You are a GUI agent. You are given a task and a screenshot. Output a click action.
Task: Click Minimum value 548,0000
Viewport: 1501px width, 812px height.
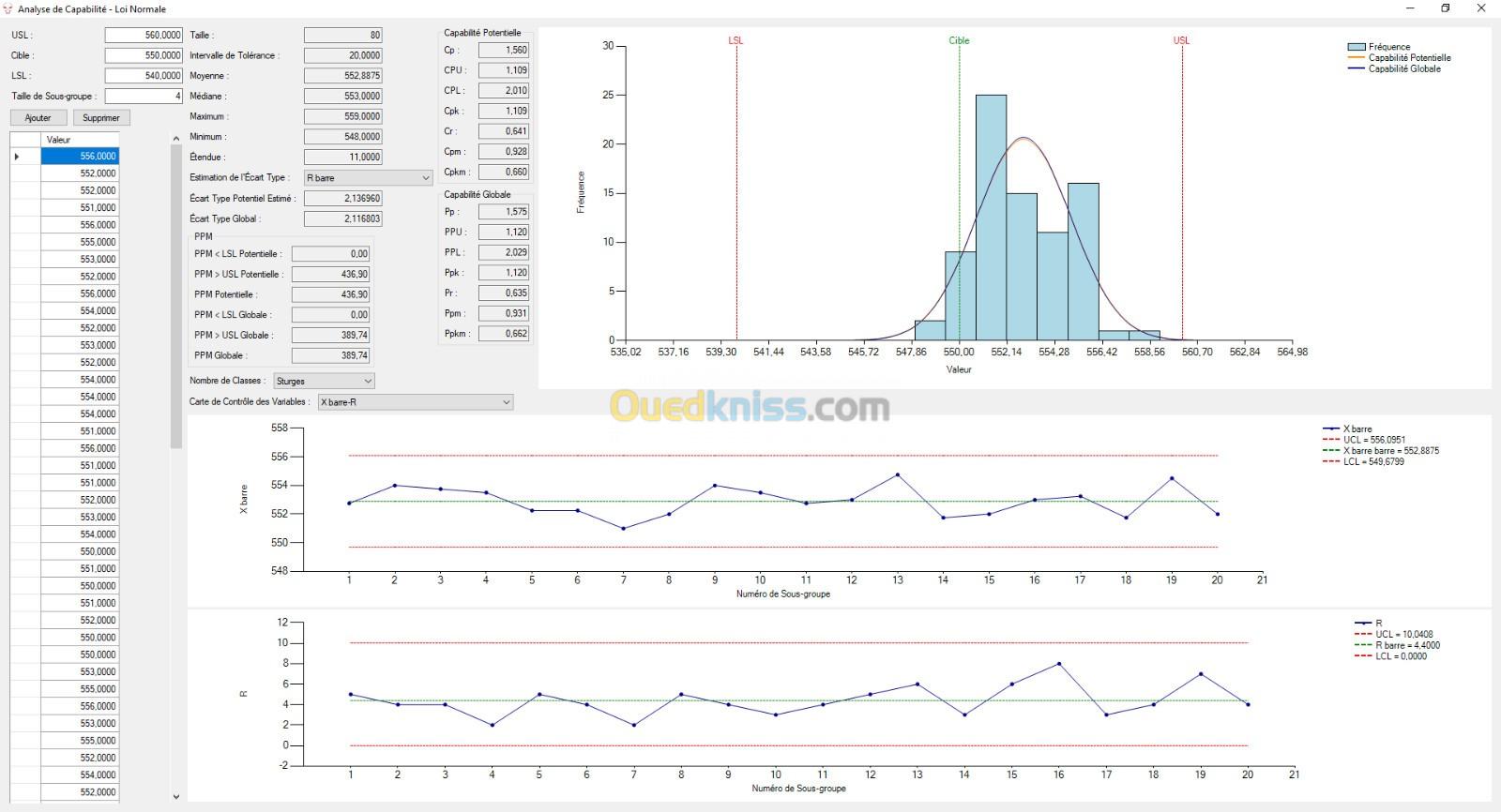(342, 137)
